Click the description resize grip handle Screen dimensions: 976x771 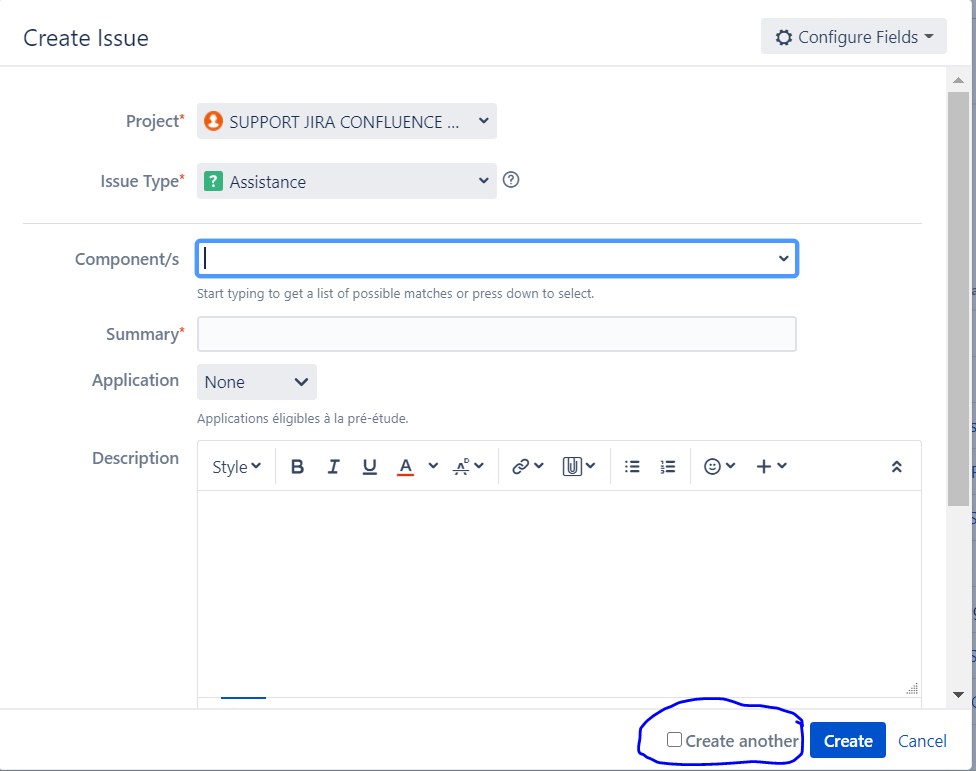913,688
